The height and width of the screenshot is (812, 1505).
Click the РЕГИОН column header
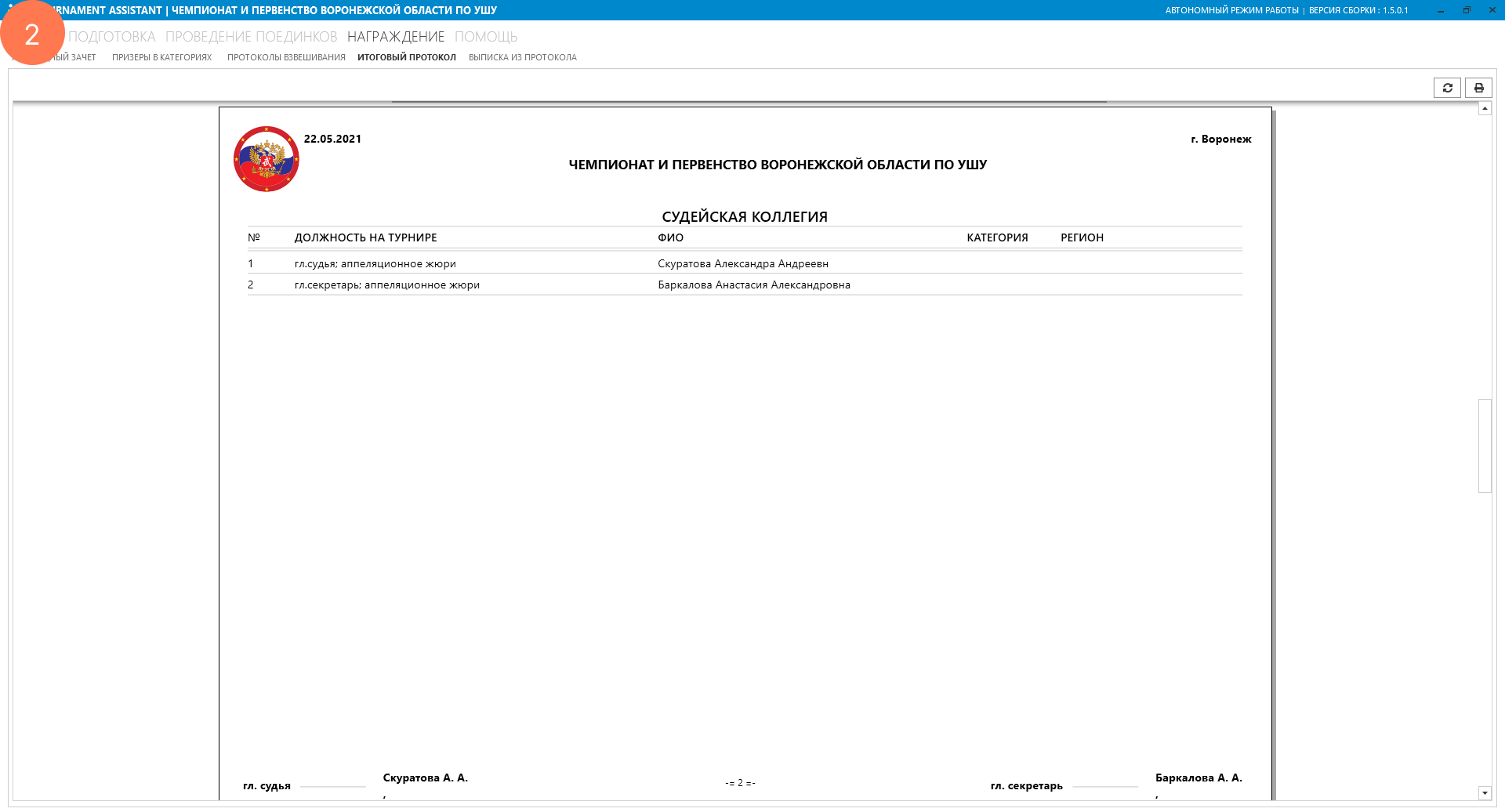(1082, 237)
